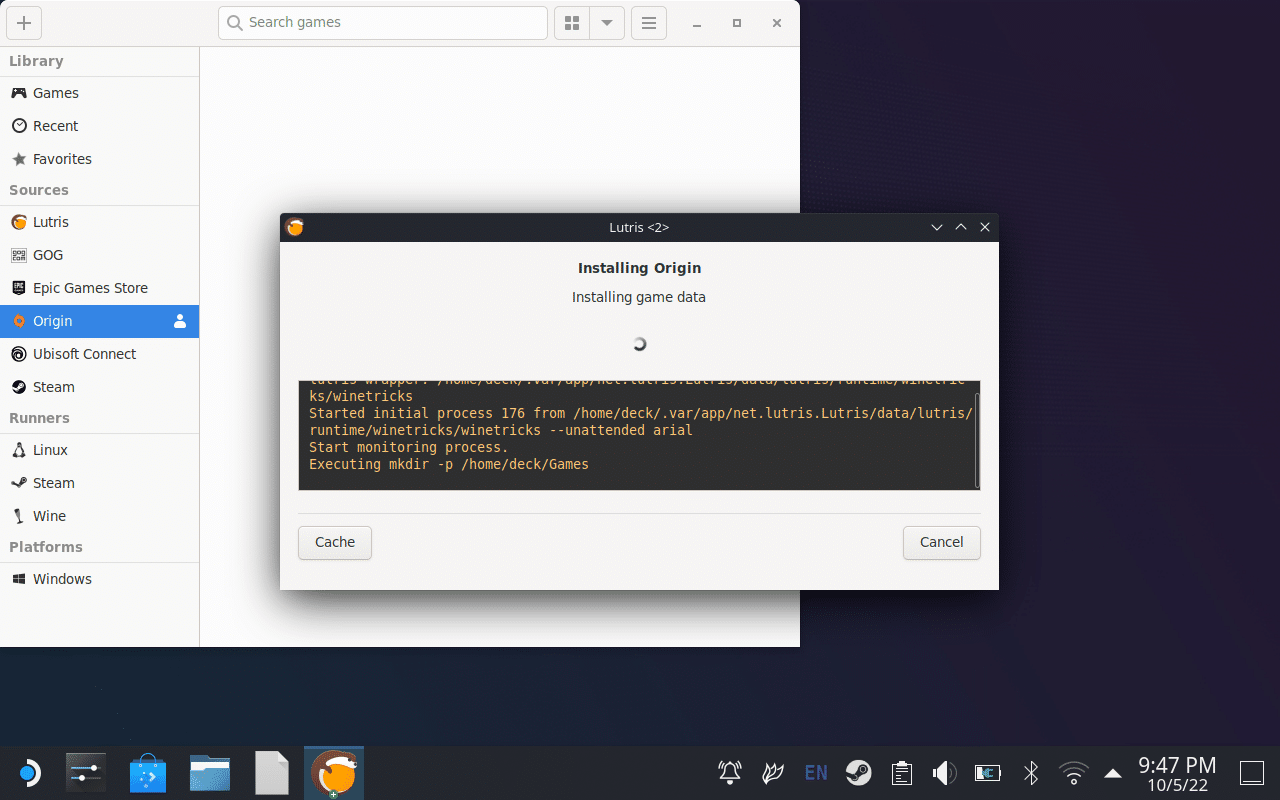
Task: Maximize the Lutris main window
Action: click(737, 23)
